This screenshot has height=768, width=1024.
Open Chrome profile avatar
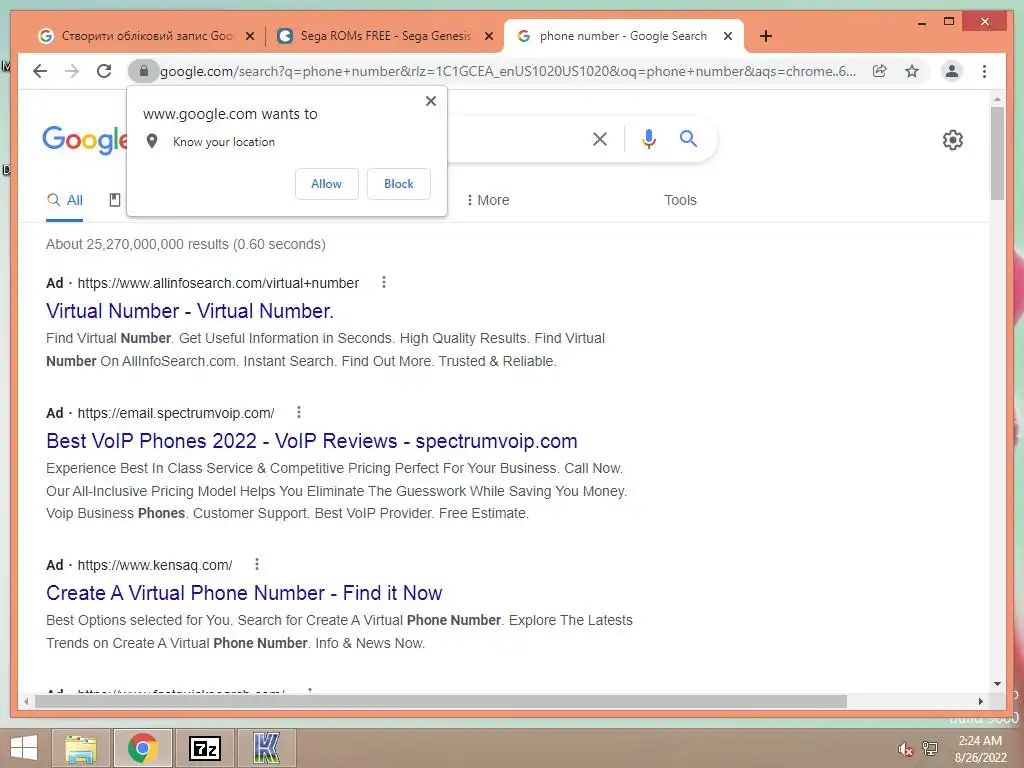[x=952, y=71]
